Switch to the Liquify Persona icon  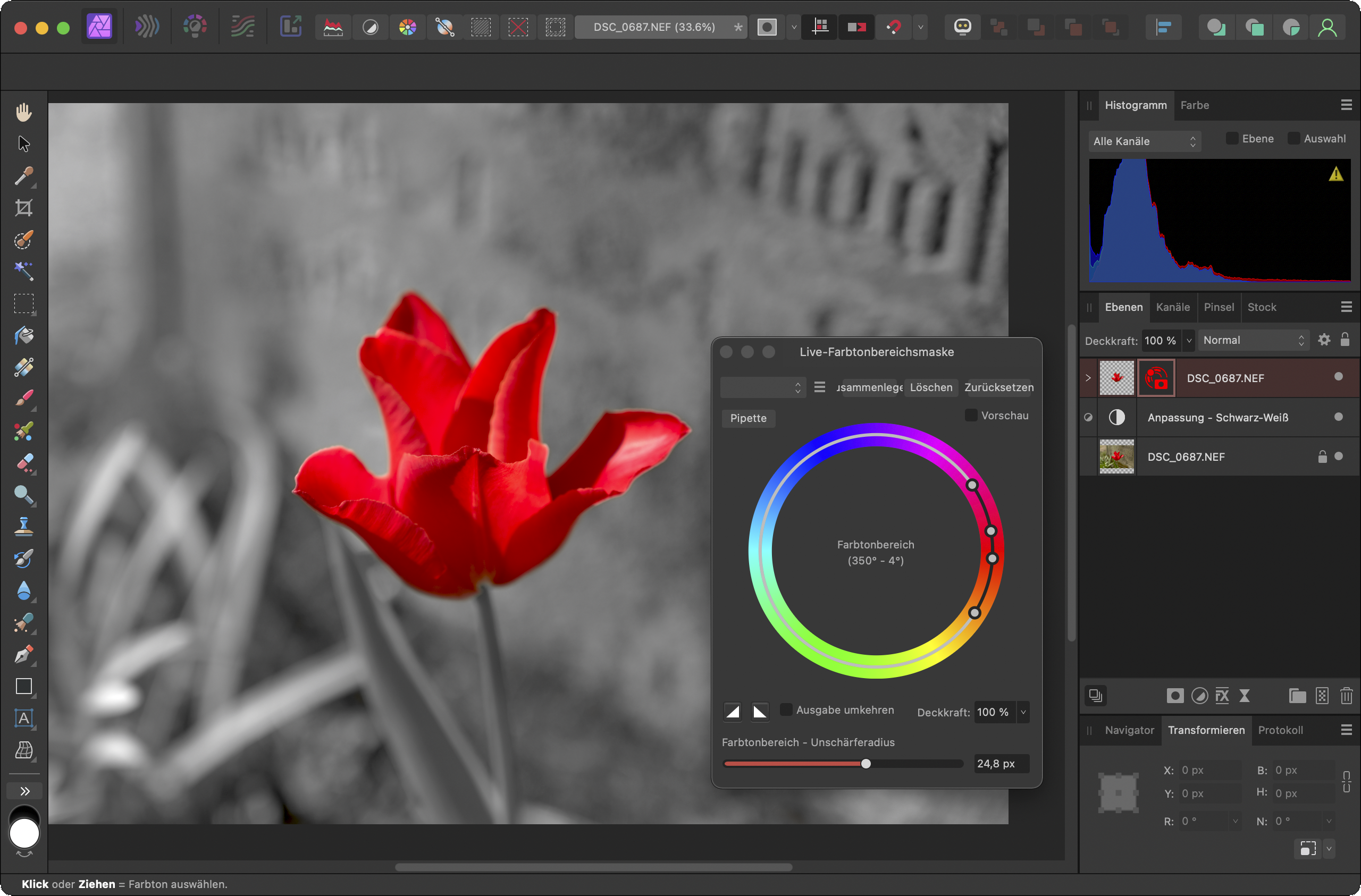146,27
